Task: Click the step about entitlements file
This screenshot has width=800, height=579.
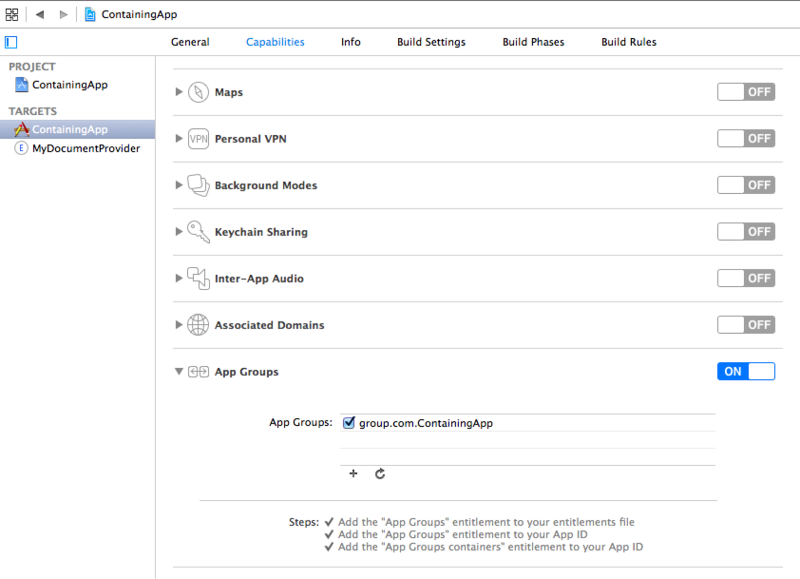Action: pos(486,522)
